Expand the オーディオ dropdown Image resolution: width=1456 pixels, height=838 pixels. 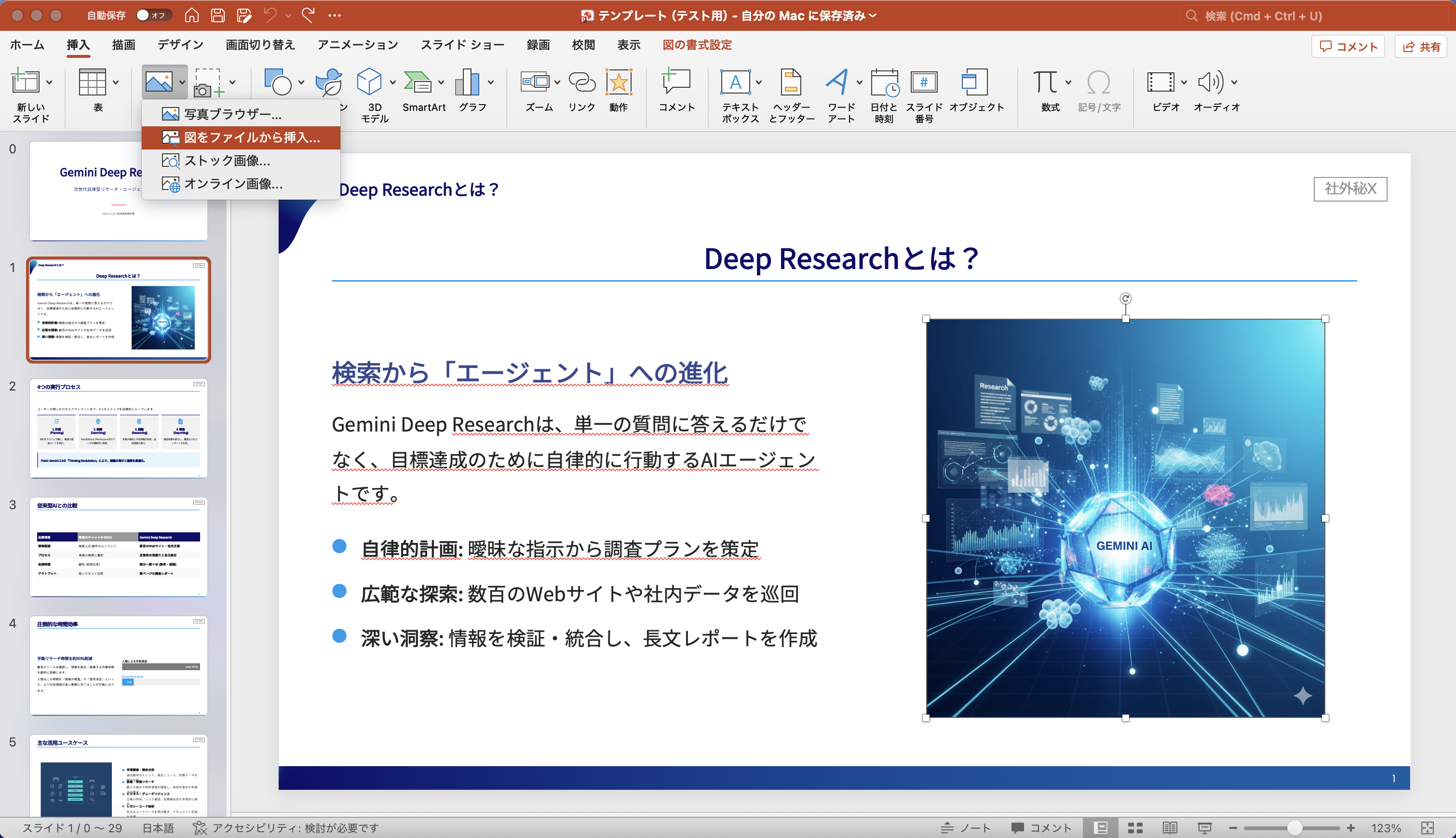(x=1233, y=82)
